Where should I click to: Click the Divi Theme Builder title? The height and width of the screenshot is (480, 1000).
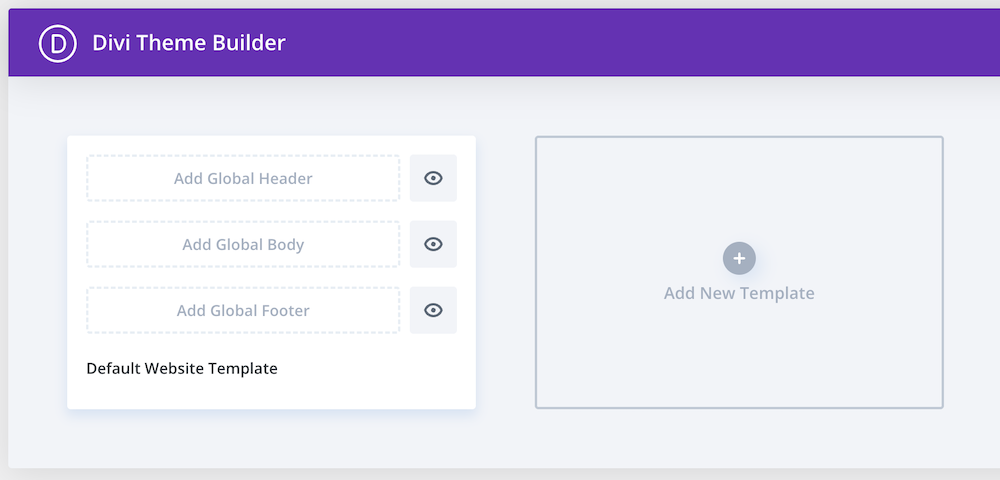(189, 43)
